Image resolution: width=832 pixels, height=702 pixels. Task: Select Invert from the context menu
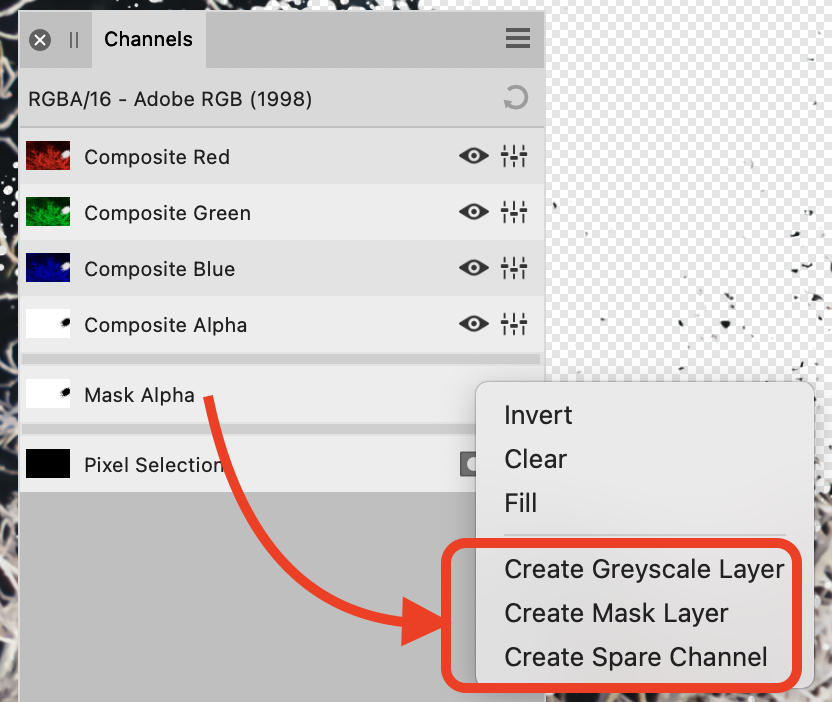point(538,415)
